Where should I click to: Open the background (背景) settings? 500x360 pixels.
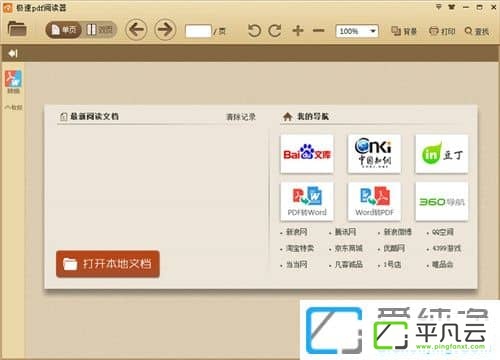[404, 31]
